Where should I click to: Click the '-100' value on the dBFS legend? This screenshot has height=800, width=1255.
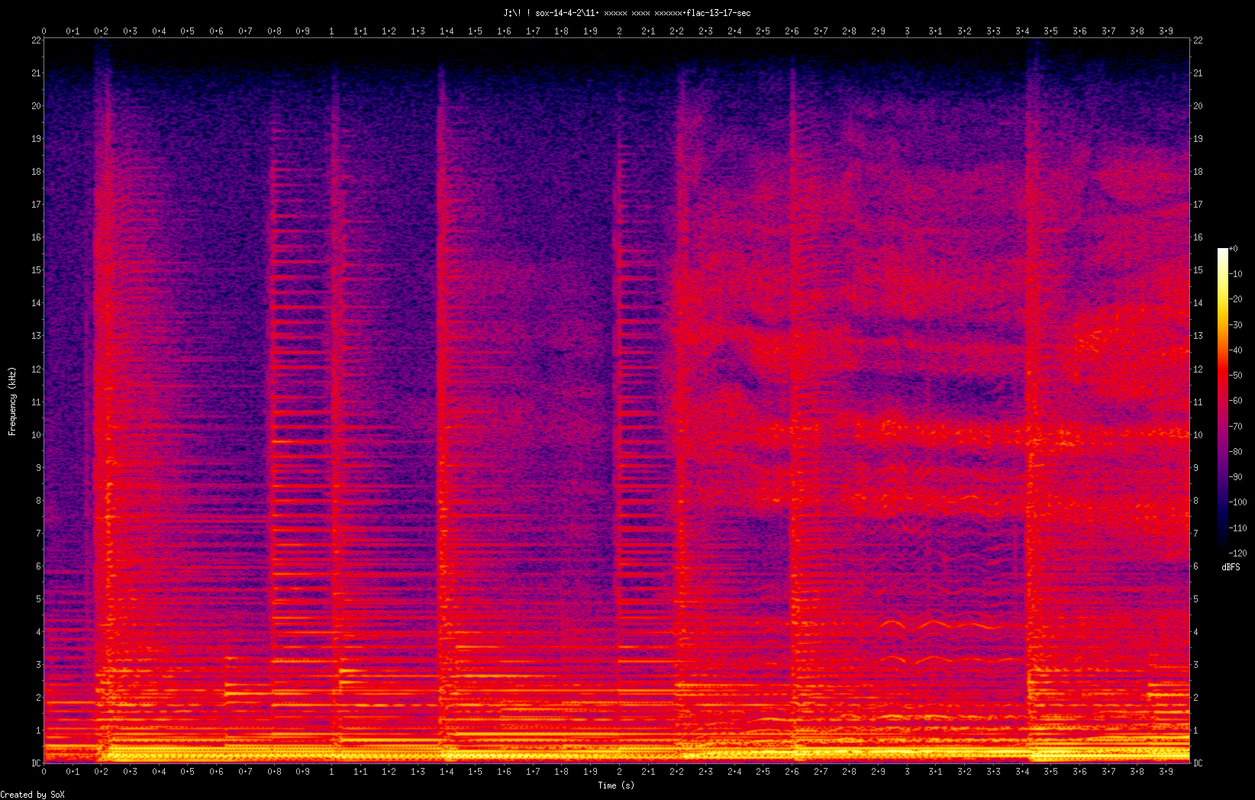click(x=1238, y=501)
